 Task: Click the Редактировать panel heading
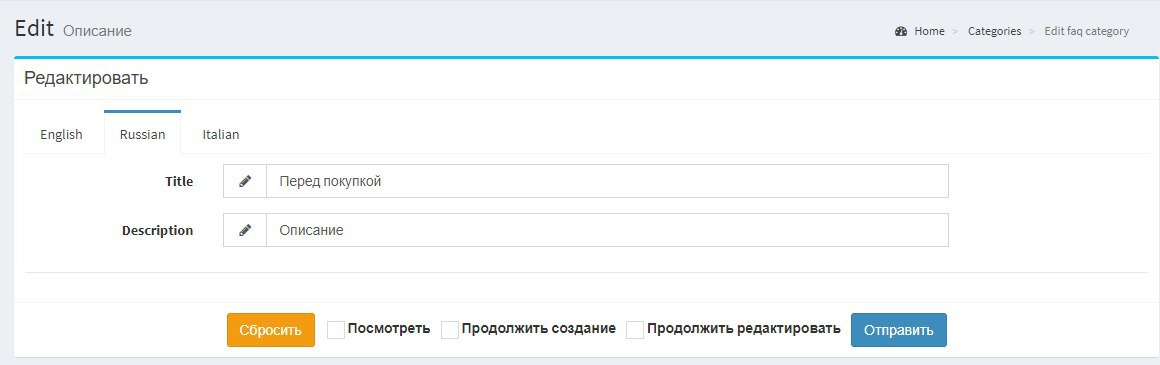point(87,78)
